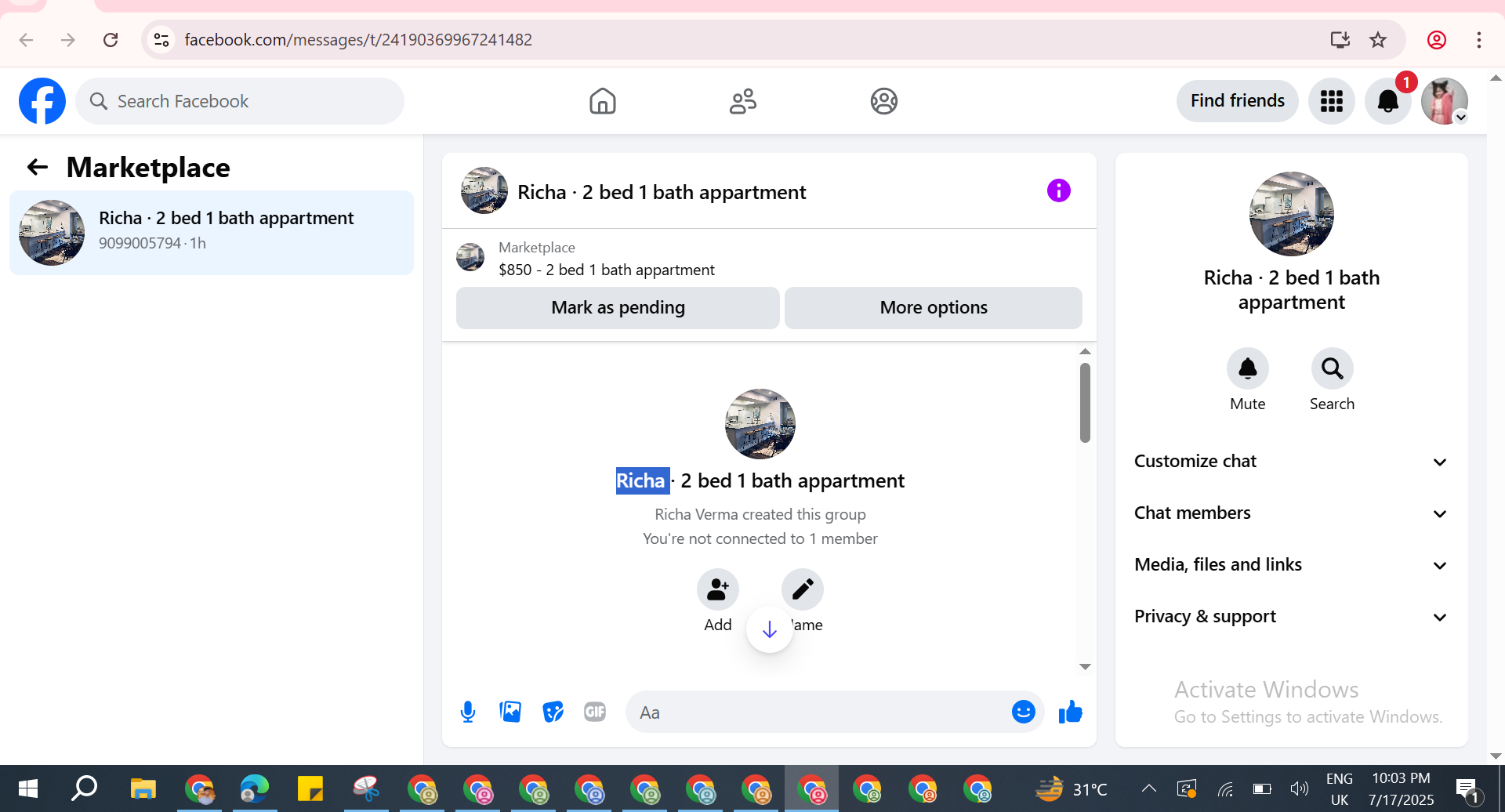Image resolution: width=1505 pixels, height=812 pixels.
Task: Show hidden system tray icons
Action: tap(1148, 788)
